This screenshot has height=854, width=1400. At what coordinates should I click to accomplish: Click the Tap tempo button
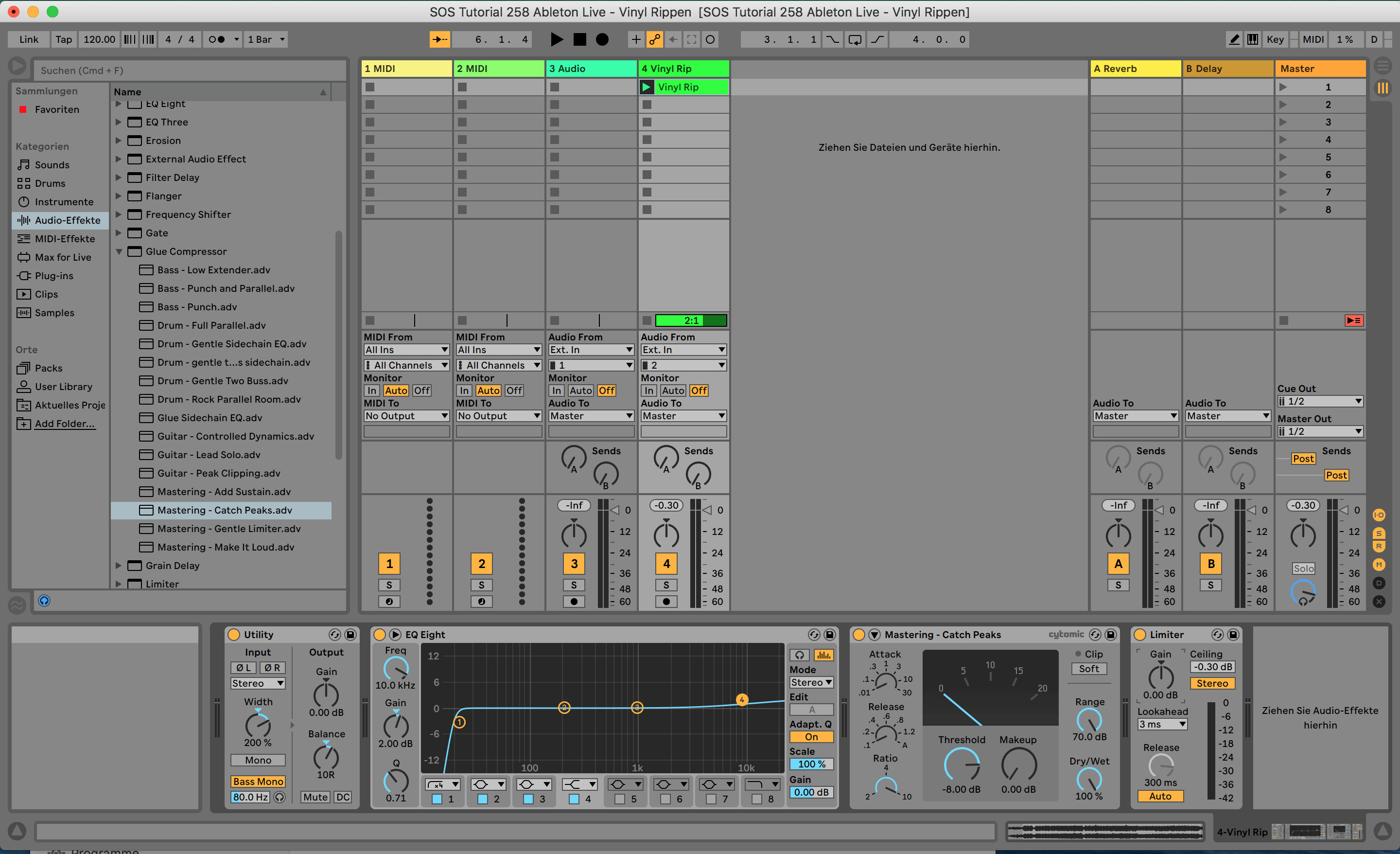[x=63, y=39]
